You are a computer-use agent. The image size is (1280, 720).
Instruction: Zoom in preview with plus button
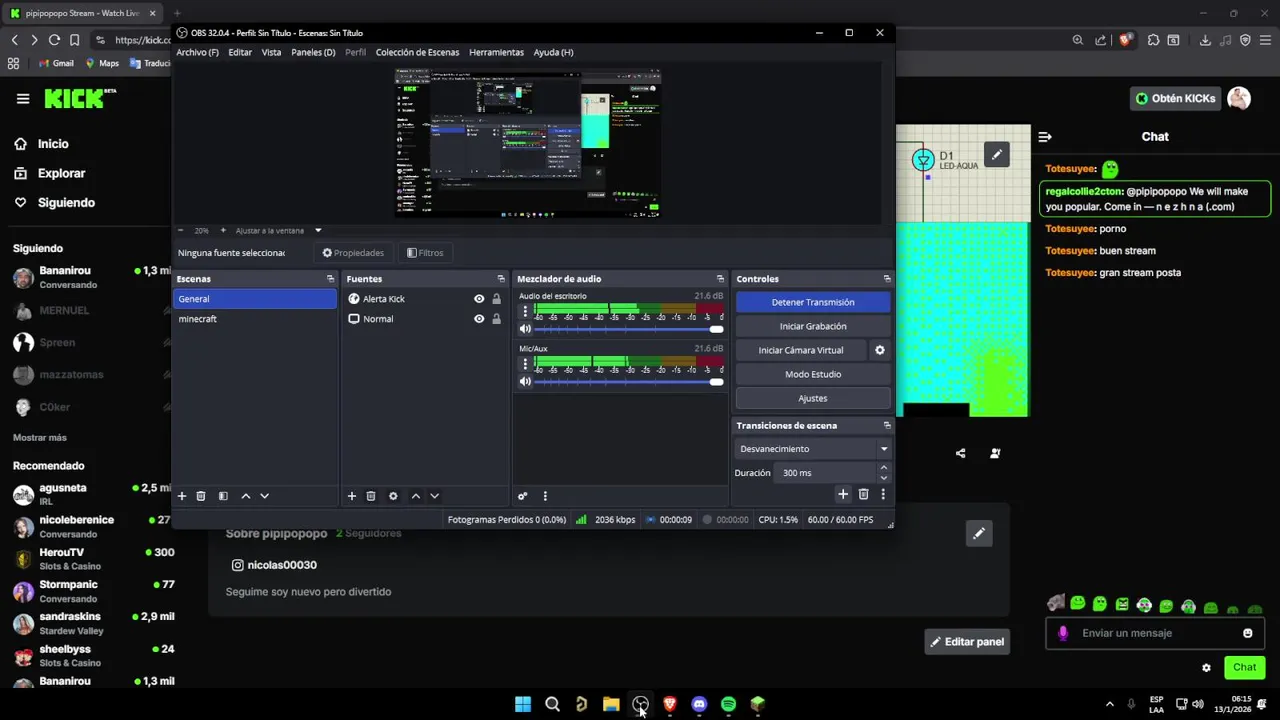pyautogui.click(x=222, y=230)
